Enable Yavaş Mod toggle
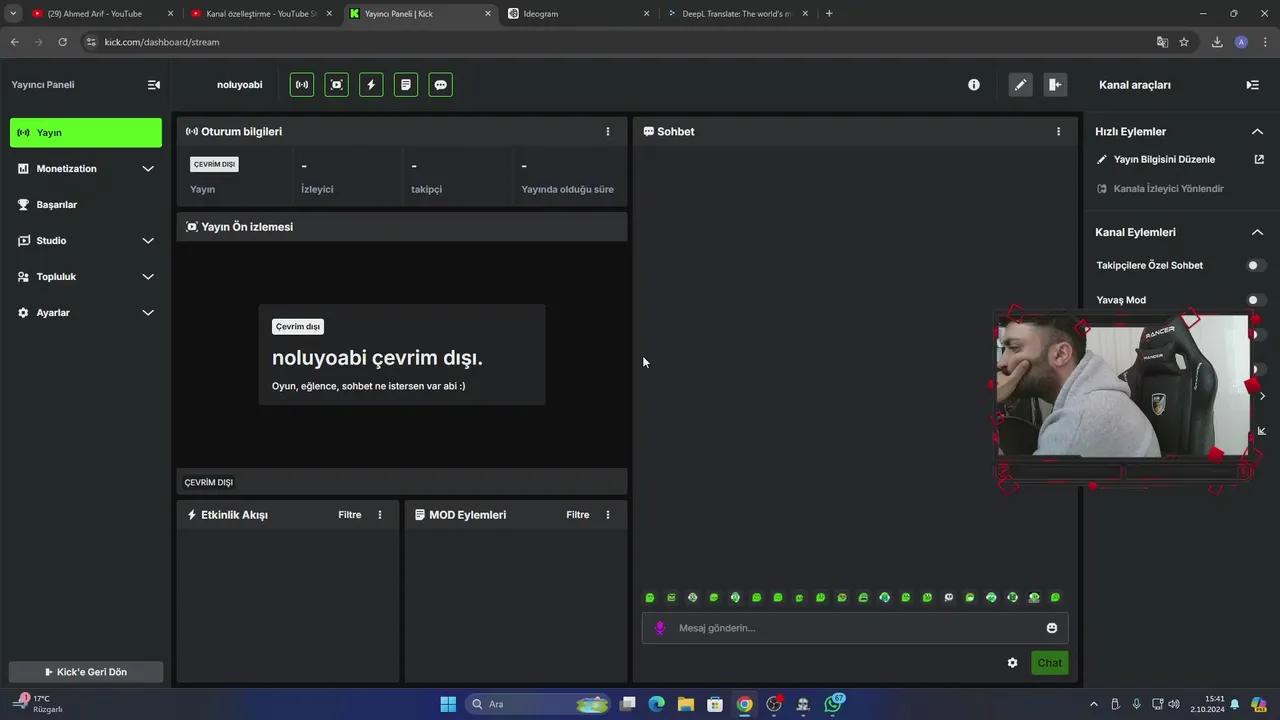This screenshot has height=720, width=1280. pyautogui.click(x=1255, y=300)
